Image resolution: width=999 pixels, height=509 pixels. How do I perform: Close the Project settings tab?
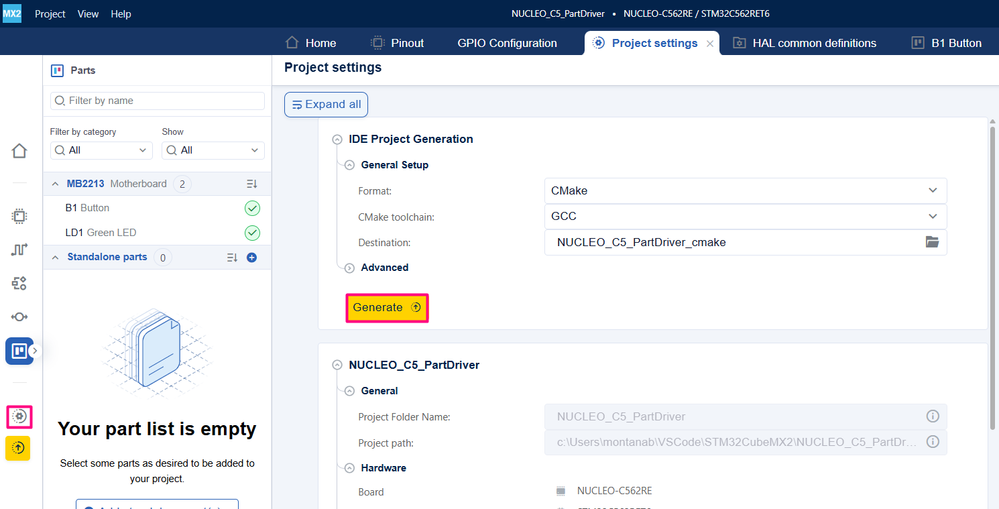click(710, 44)
